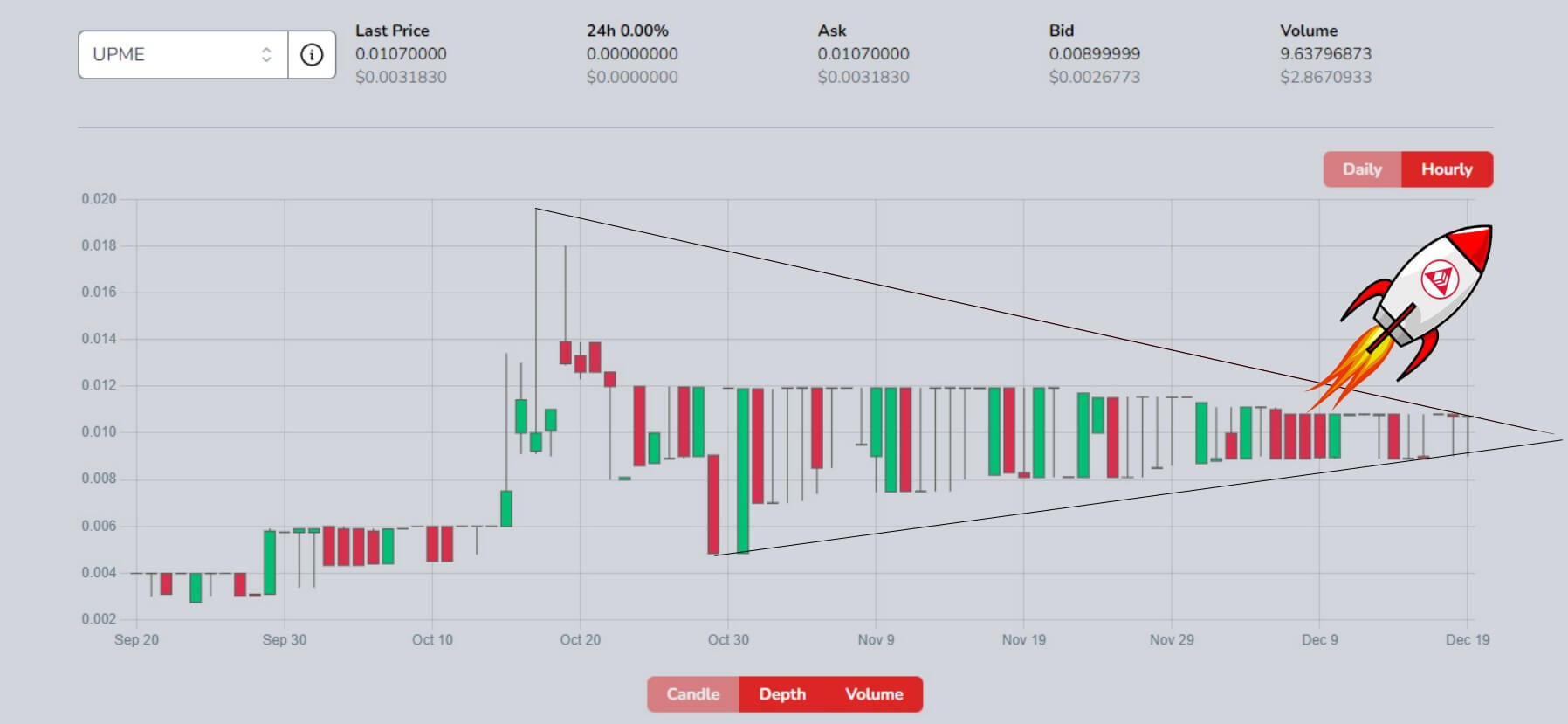Click the 24h change value 0.00000000
The image size is (1568, 724).
[x=632, y=54]
